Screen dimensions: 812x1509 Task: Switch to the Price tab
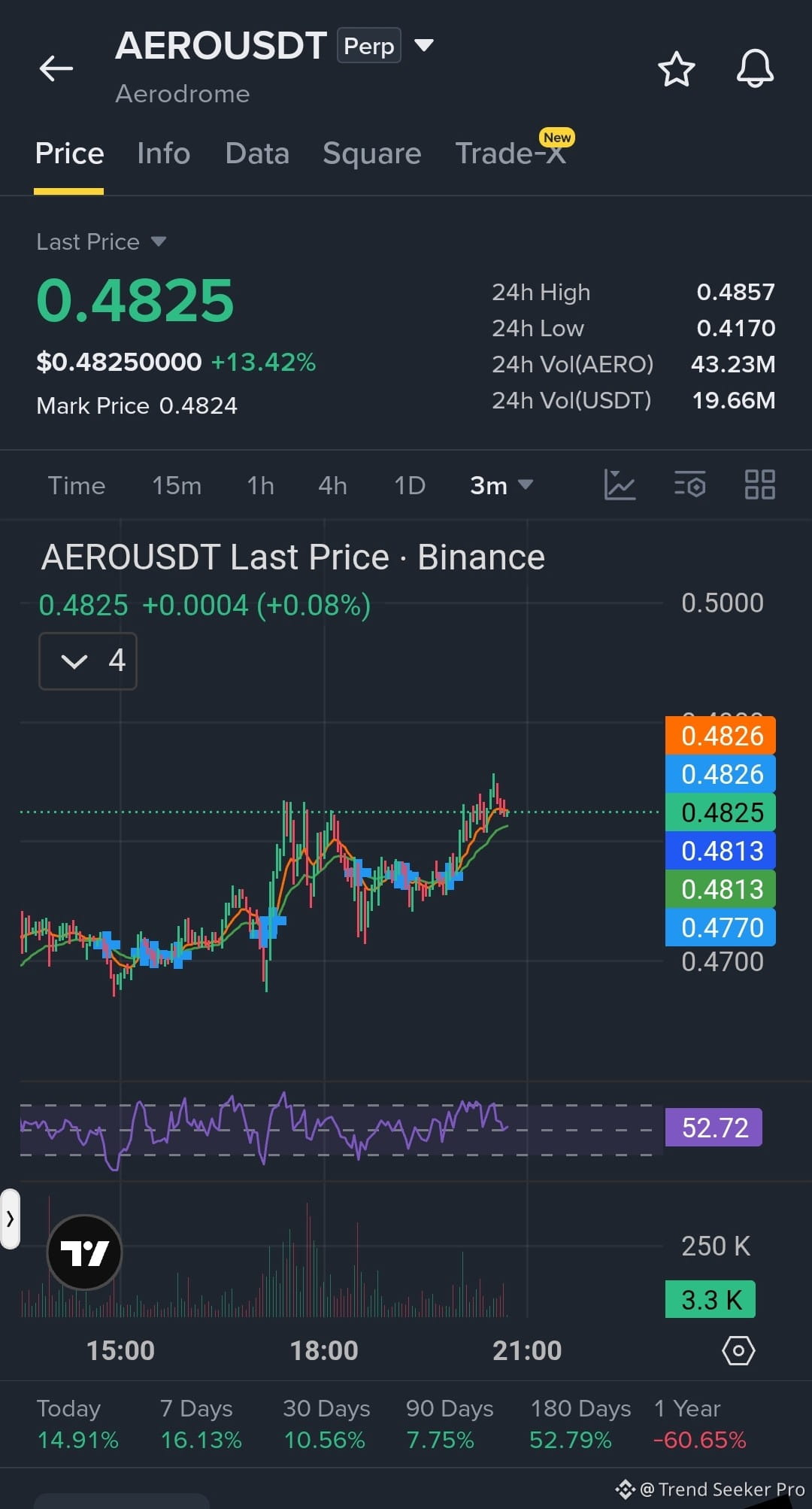click(x=69, y=153)
